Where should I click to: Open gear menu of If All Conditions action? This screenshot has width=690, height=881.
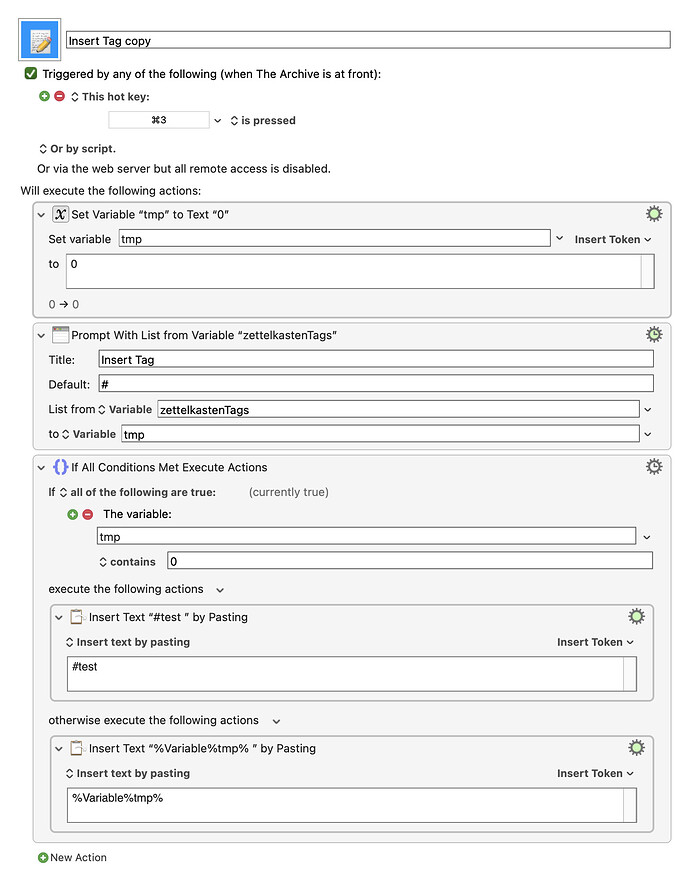[x=653, y=466]
